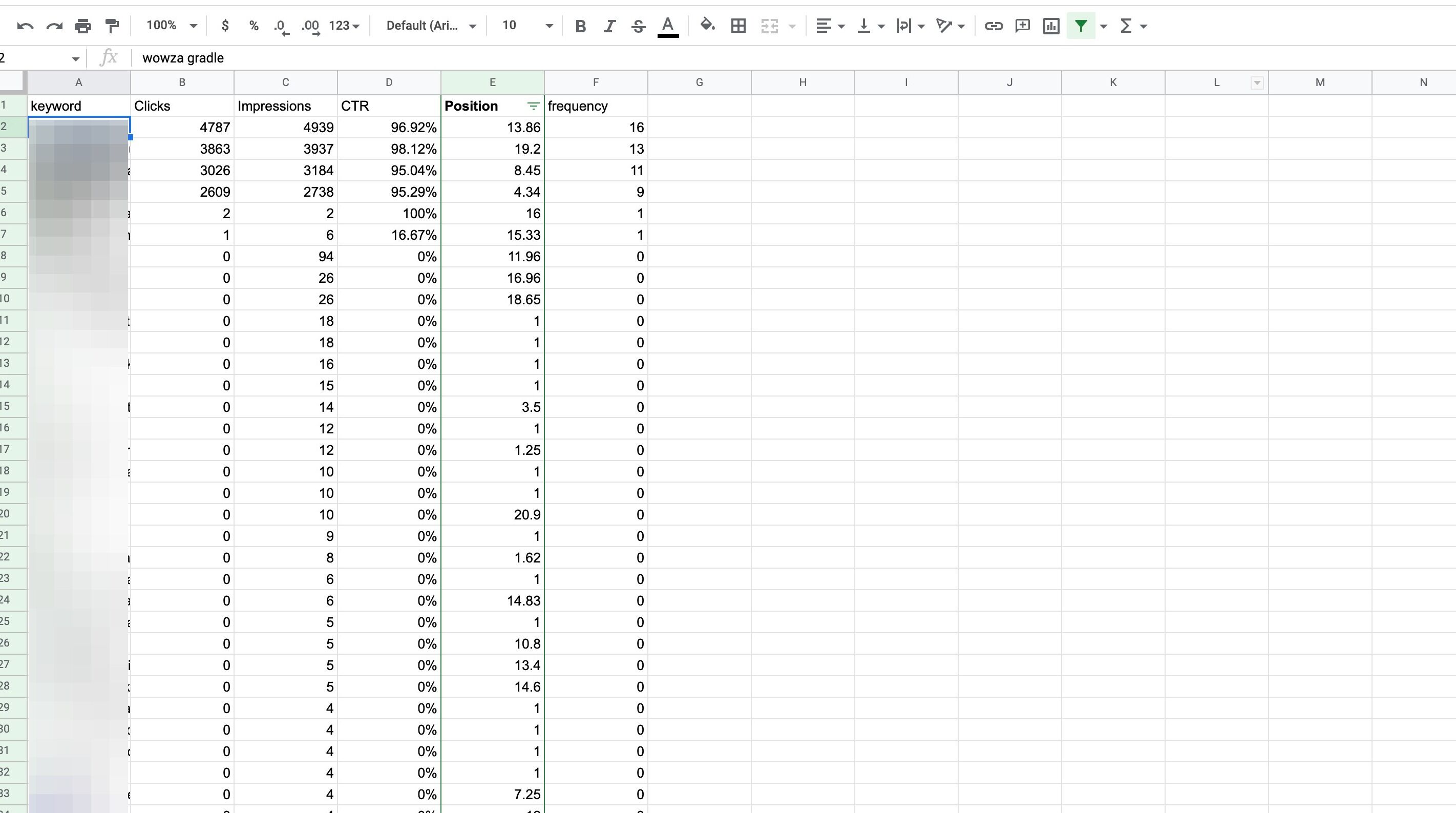Click the Print icon
The width and height of the screenshot is (1456, 813).
[x=83, y=26]
